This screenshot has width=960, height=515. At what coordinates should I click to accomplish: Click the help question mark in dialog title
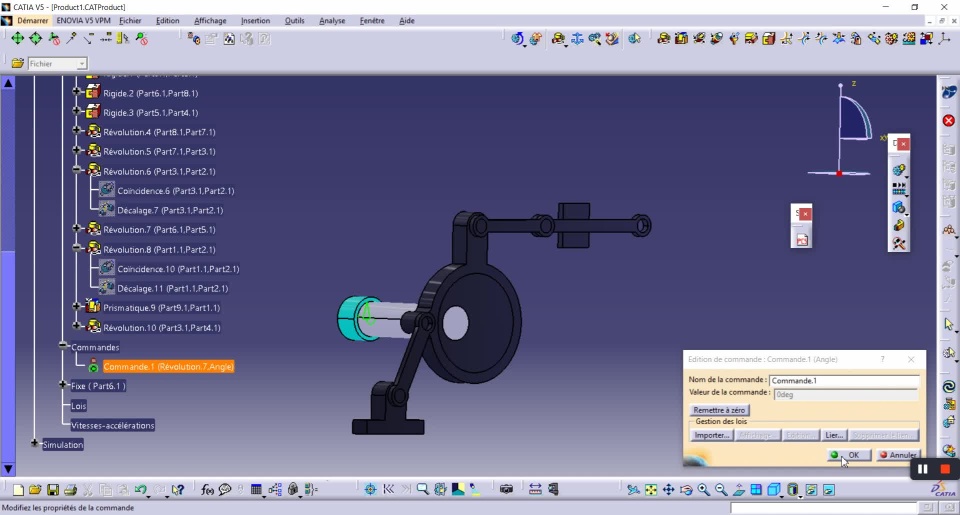point(882,359)
